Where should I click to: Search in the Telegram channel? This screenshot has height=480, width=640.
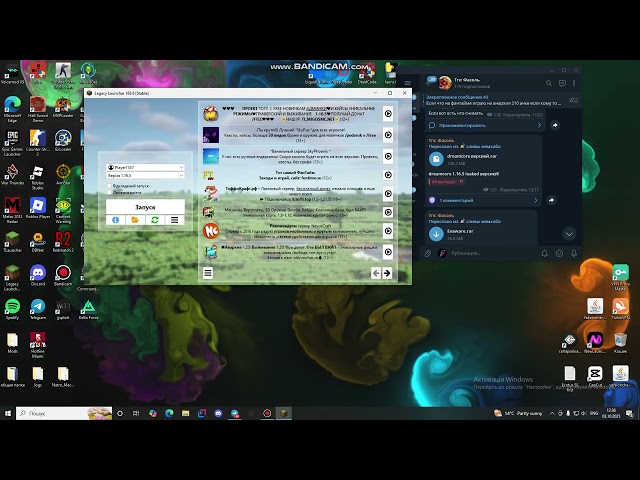(x=549, y=83)
